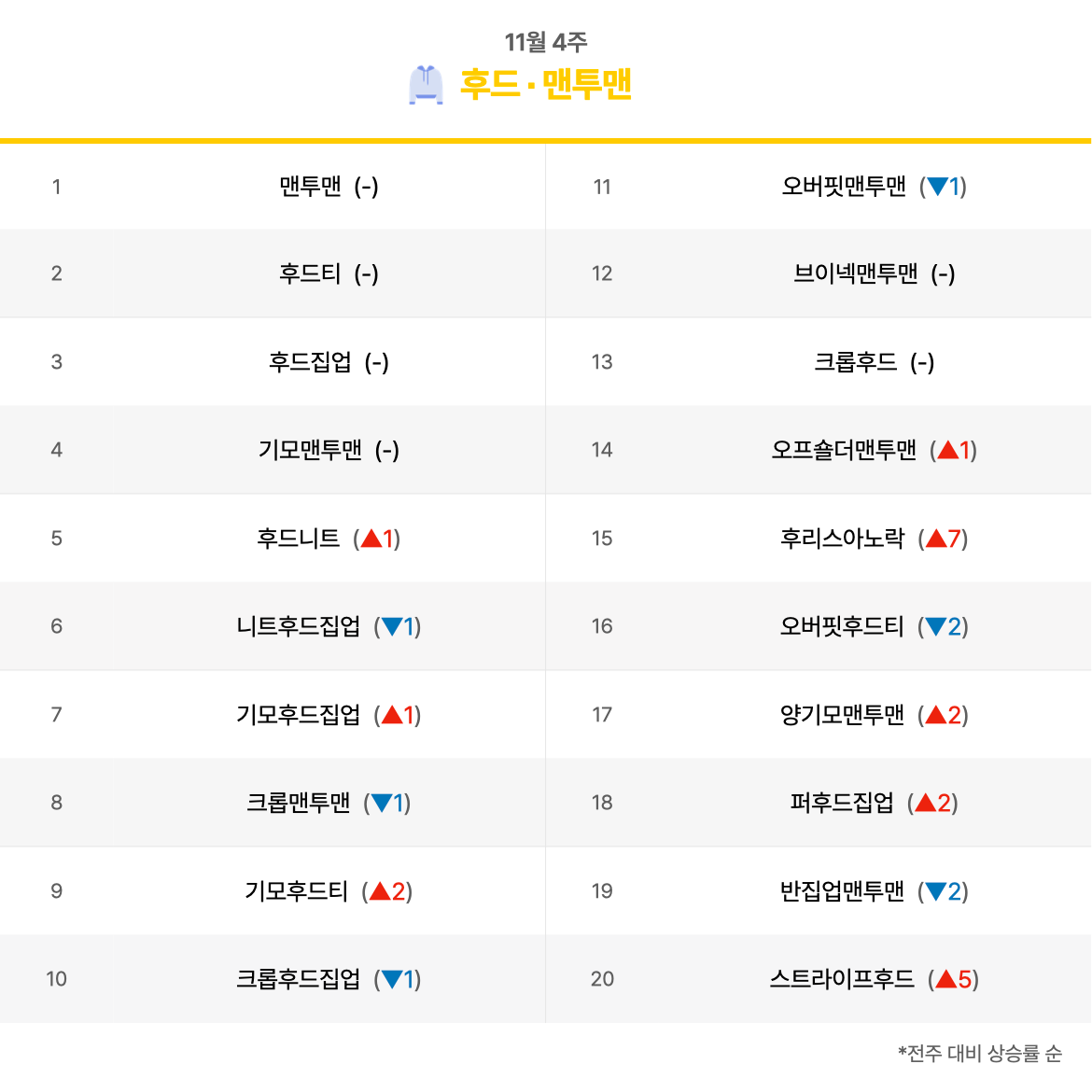Click the red up arrow next to 후드니트
The height and width of the screenshot is (1092, 1092).
click(371, 539)
